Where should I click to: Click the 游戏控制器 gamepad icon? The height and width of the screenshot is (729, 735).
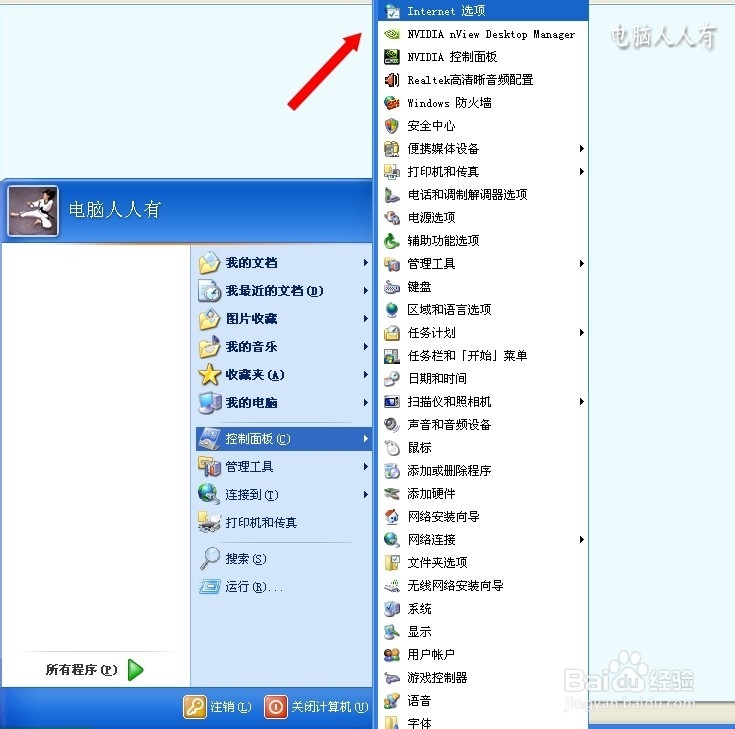click(391, 677)
